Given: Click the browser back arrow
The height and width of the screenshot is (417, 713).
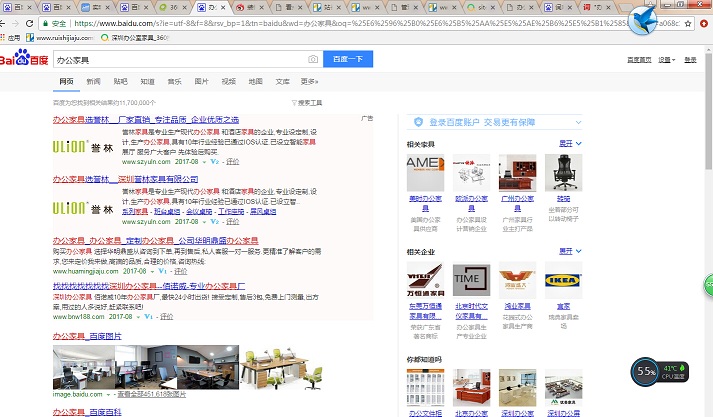Looking at the screenshot, I should (8, 22).
